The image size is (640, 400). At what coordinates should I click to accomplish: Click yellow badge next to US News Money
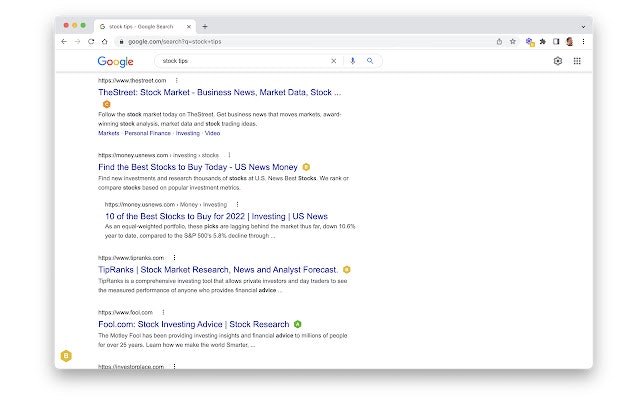pos(306,167)
